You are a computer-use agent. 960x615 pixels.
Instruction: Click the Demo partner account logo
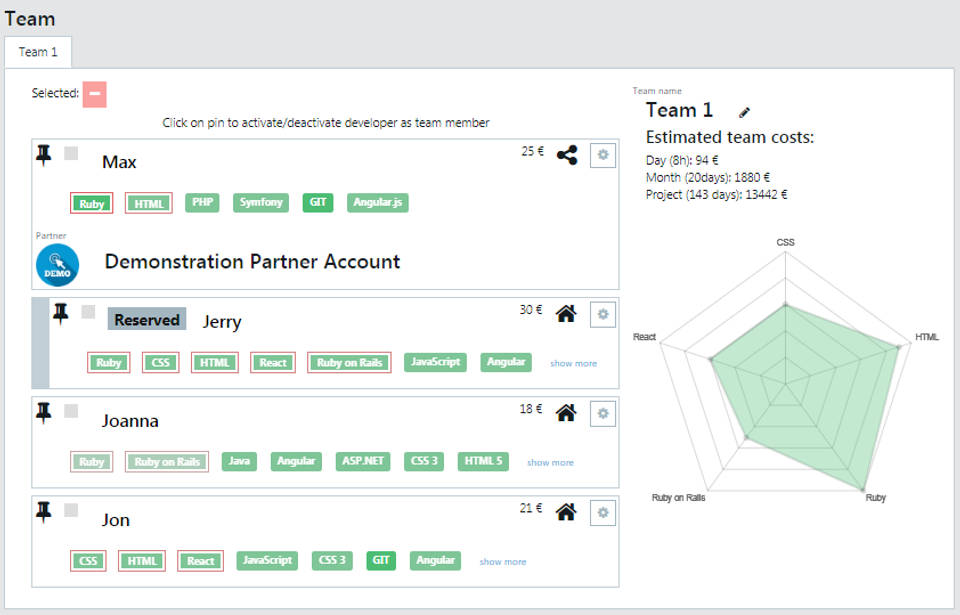57,265
